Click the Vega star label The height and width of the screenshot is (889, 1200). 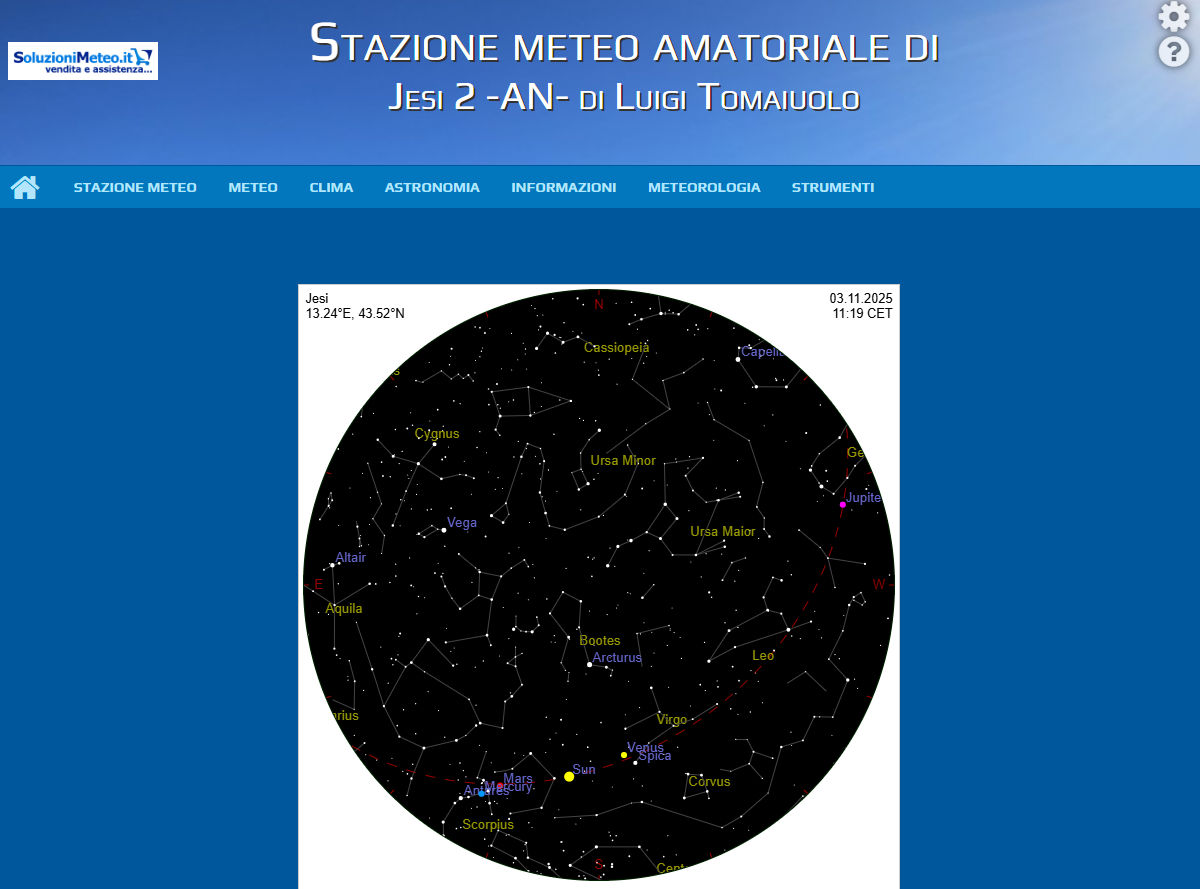pyautogui.click(x=462, y=522)
